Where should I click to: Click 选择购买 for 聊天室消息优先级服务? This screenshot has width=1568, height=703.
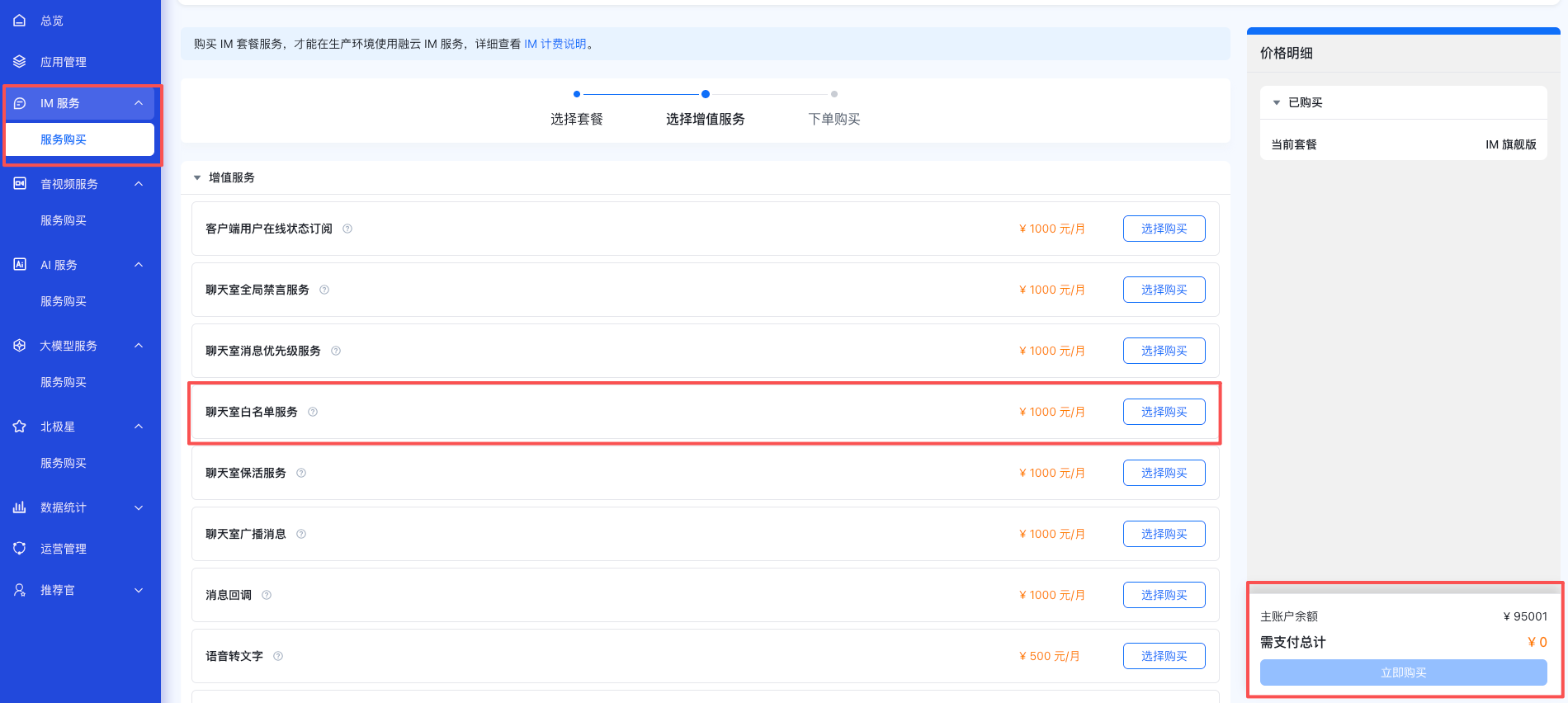1164,351
